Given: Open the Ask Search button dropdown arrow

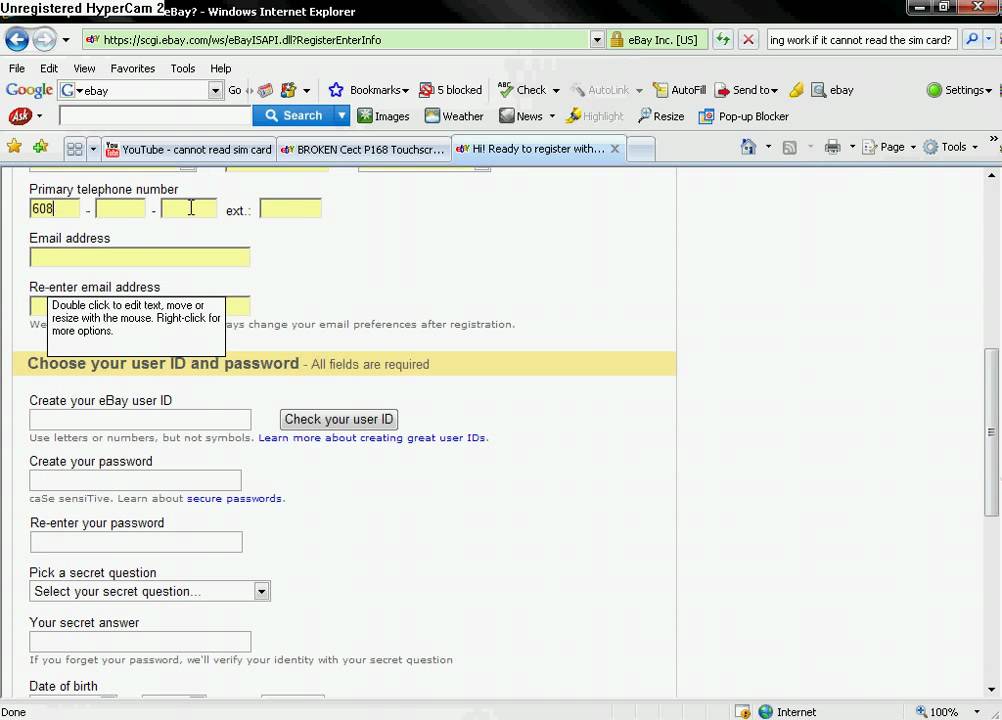Looking at the screenshot, I should click(x=342, y=116).
